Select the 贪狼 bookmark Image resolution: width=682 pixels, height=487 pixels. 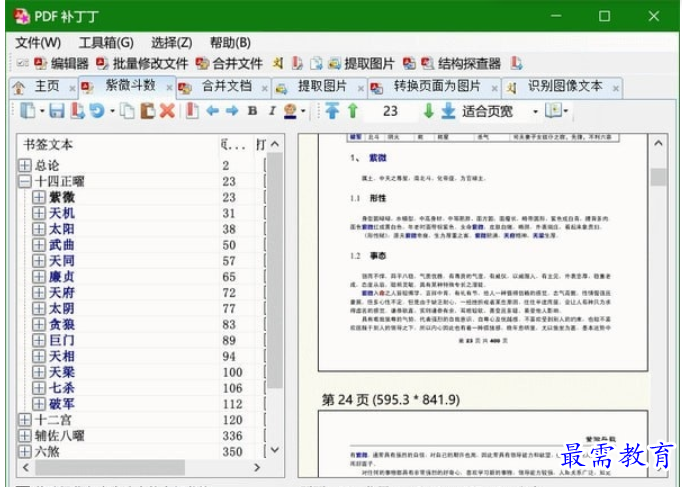pos(61,324)
